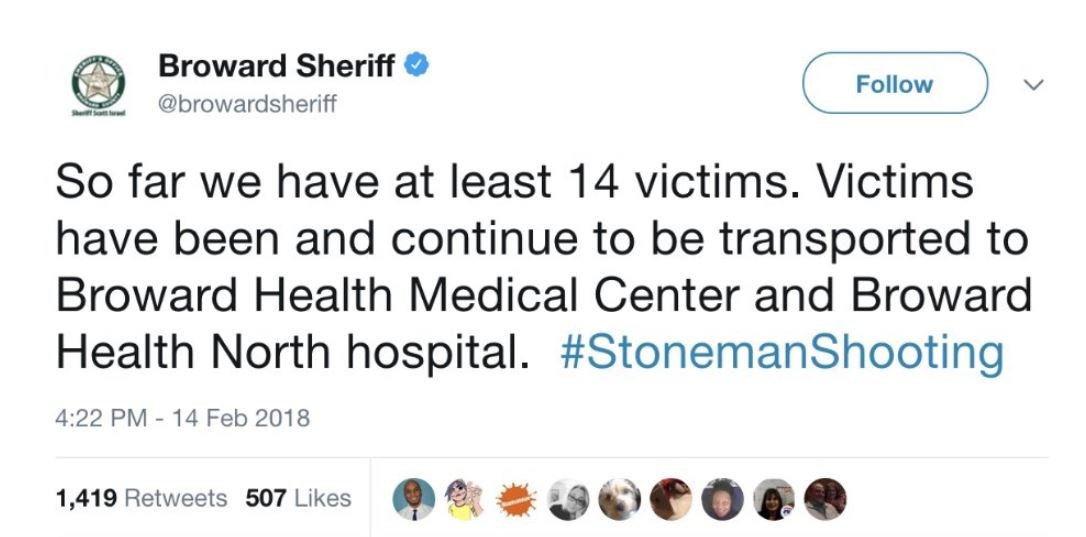1086x537 pixels.
Task: Click the blue verified badge
Action: pos(416,67)
